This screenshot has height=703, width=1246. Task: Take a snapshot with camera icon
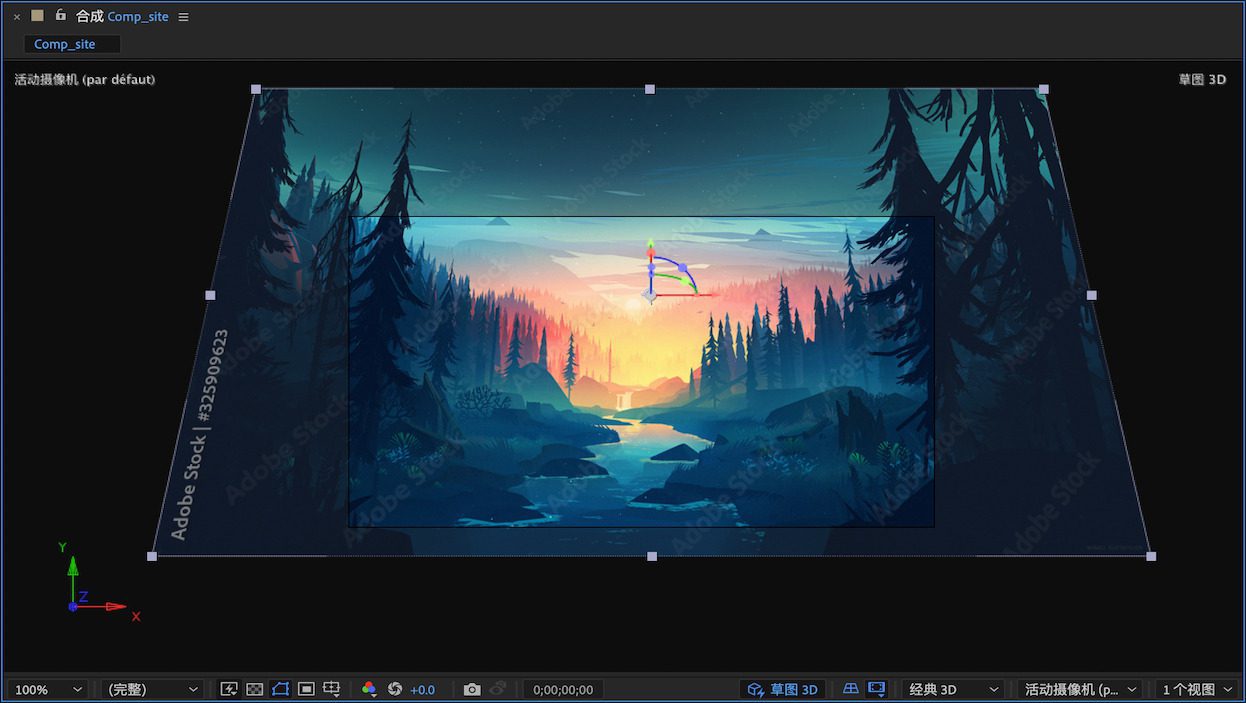[x=472, y=689]
